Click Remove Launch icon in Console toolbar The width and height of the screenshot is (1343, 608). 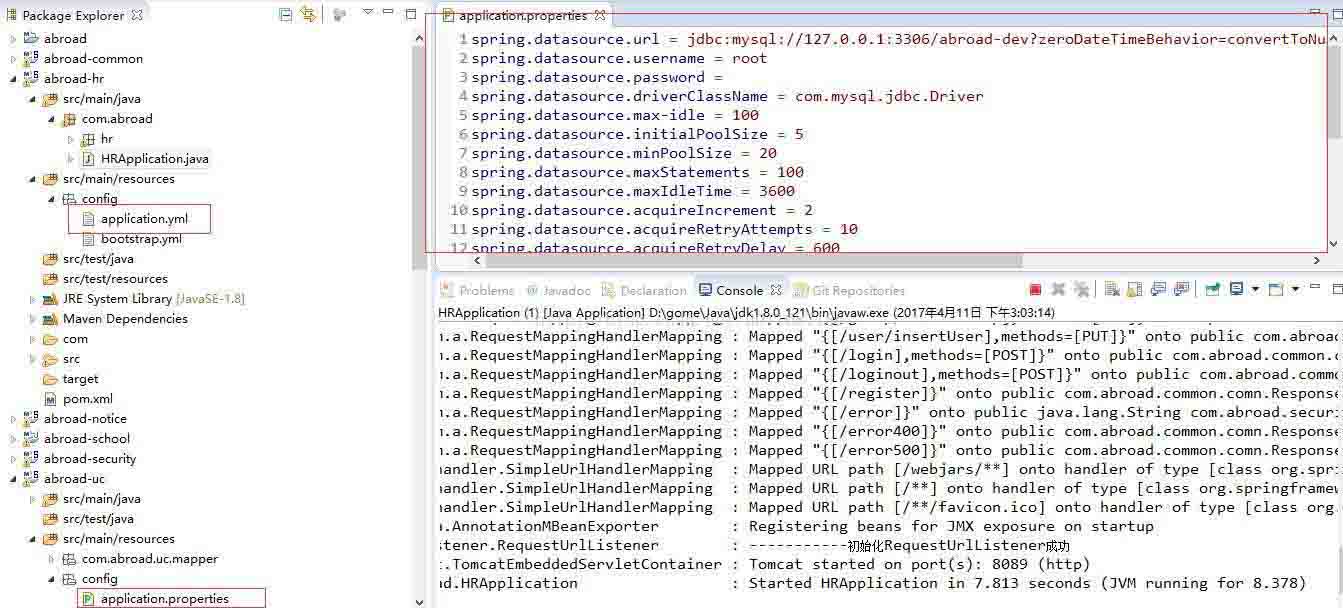coord(1058,290)
